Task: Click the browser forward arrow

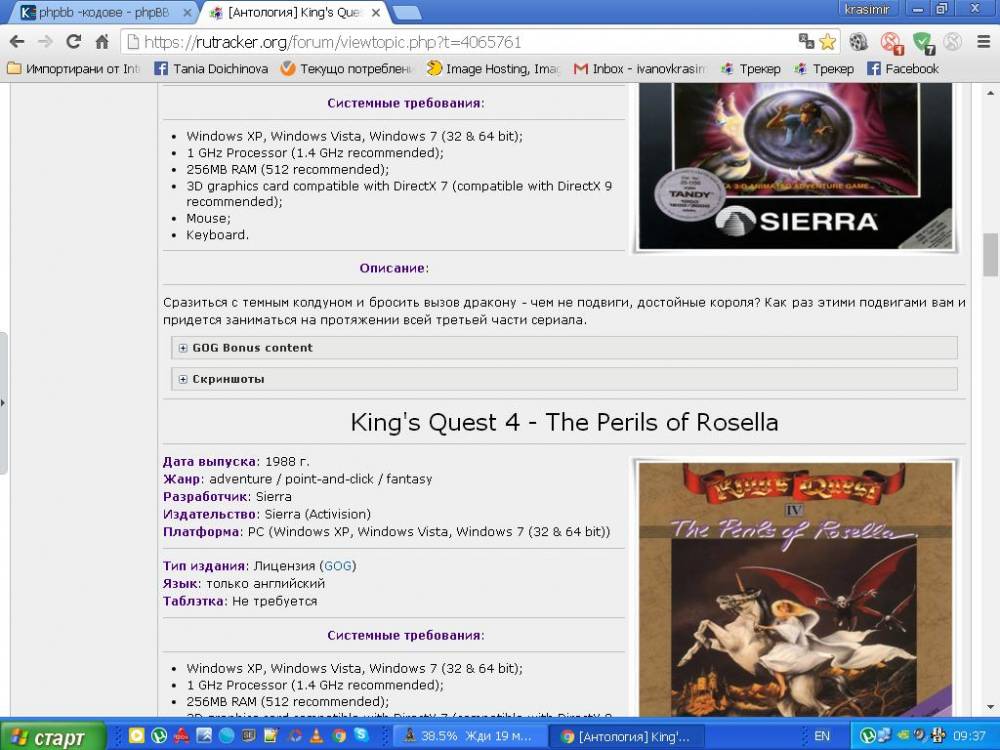Action: pos(45,42)
